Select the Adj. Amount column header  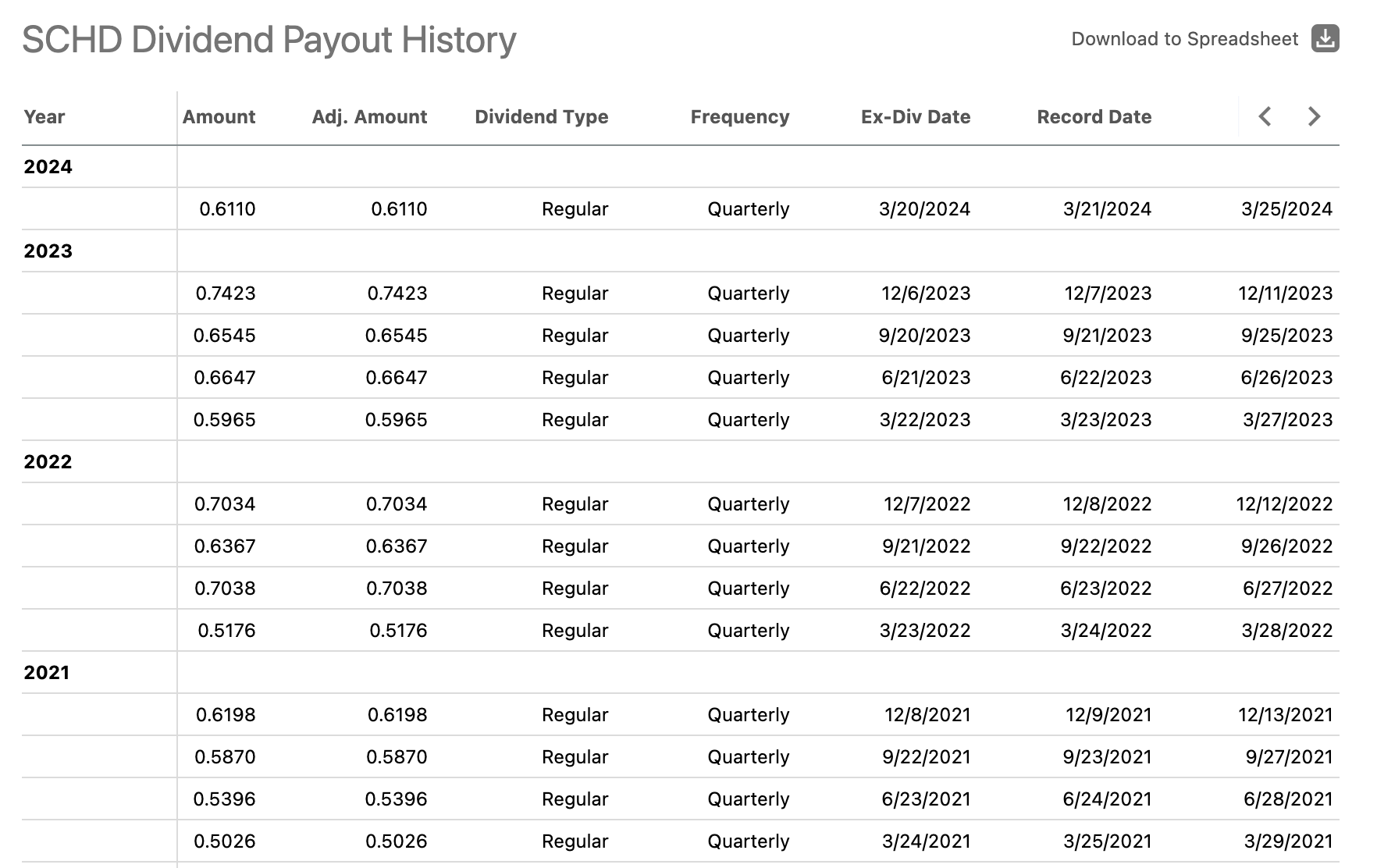tap(369, 117)
